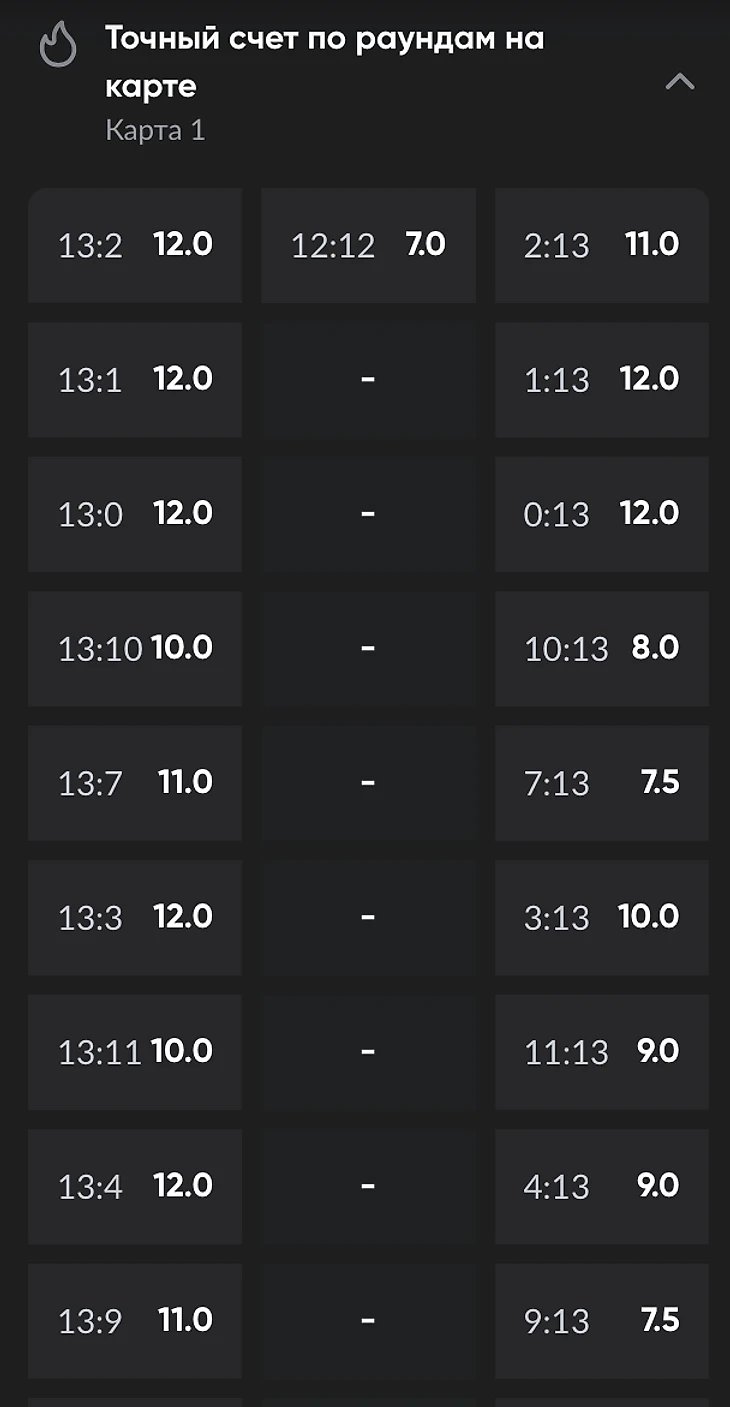
Task: Bet on the 13:3 exact score
Action: 135,917
